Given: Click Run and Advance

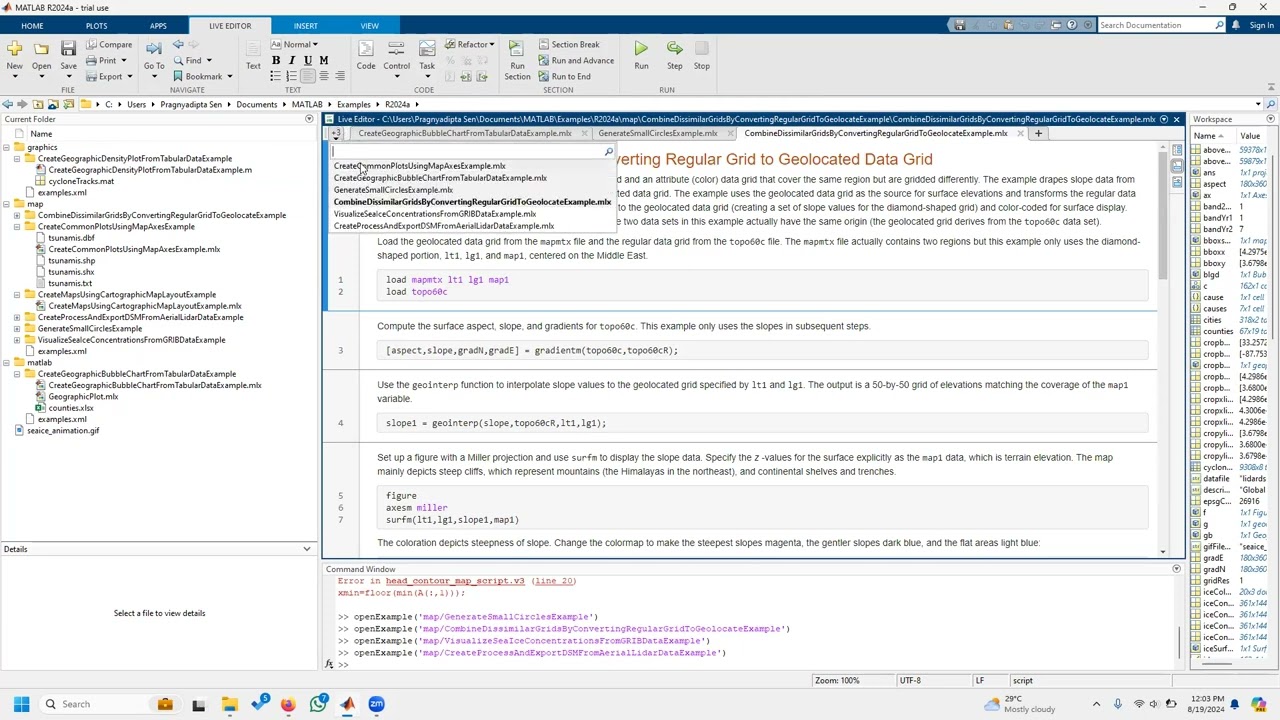Looking at the screenshot, I should pyautogui.click(x=576, y=60).
